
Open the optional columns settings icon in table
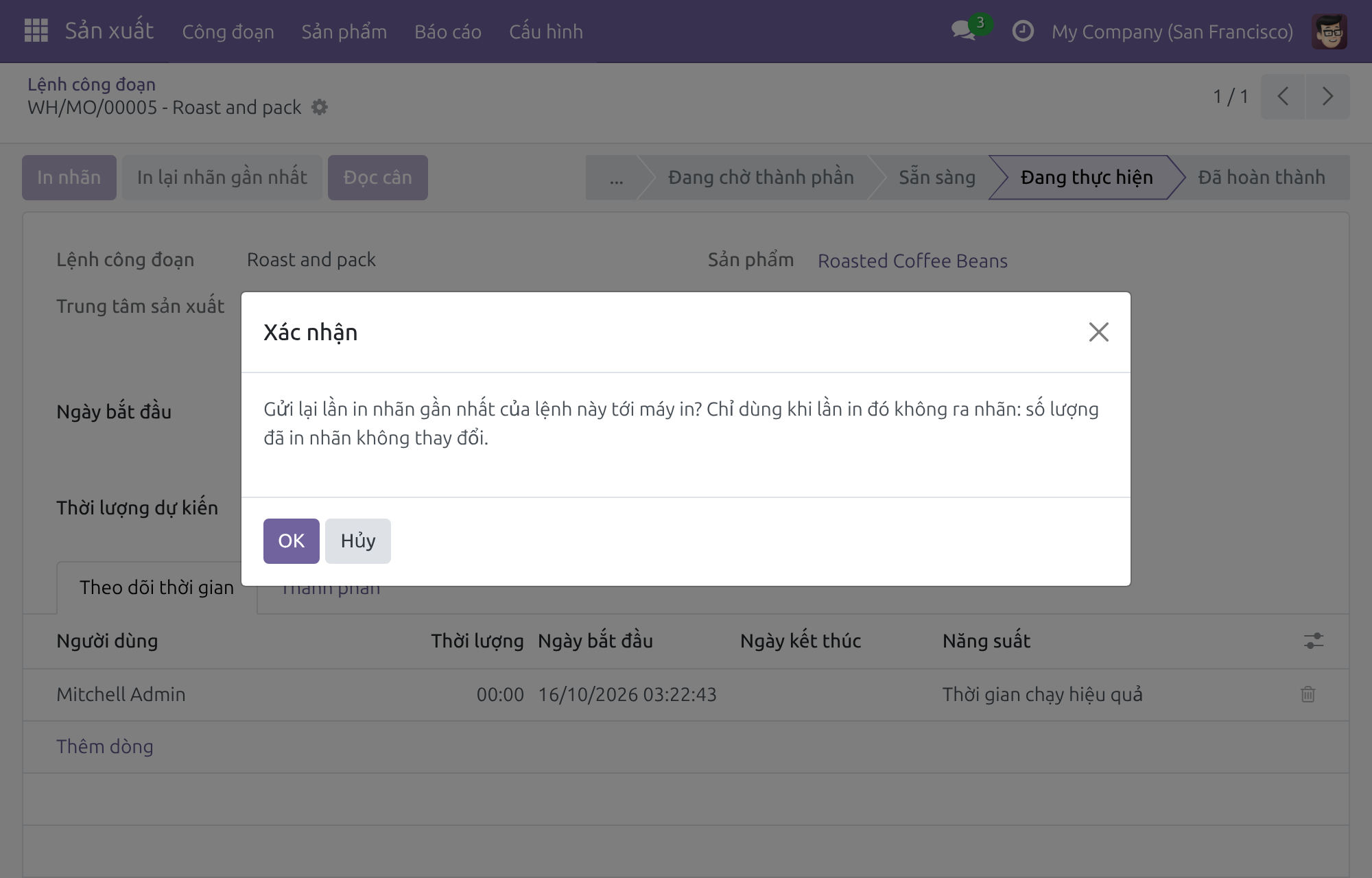pyautogui.click(x=1313, y=641)
